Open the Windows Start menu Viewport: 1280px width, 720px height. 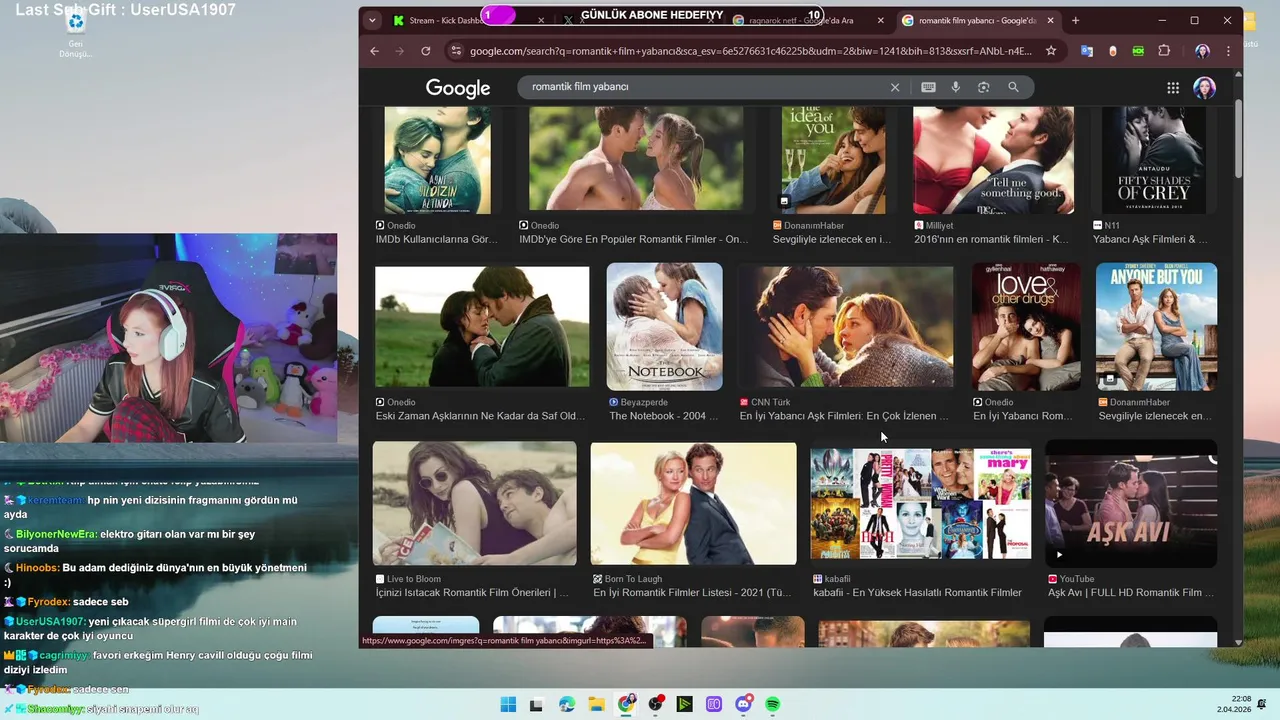(x=508, y=704)
